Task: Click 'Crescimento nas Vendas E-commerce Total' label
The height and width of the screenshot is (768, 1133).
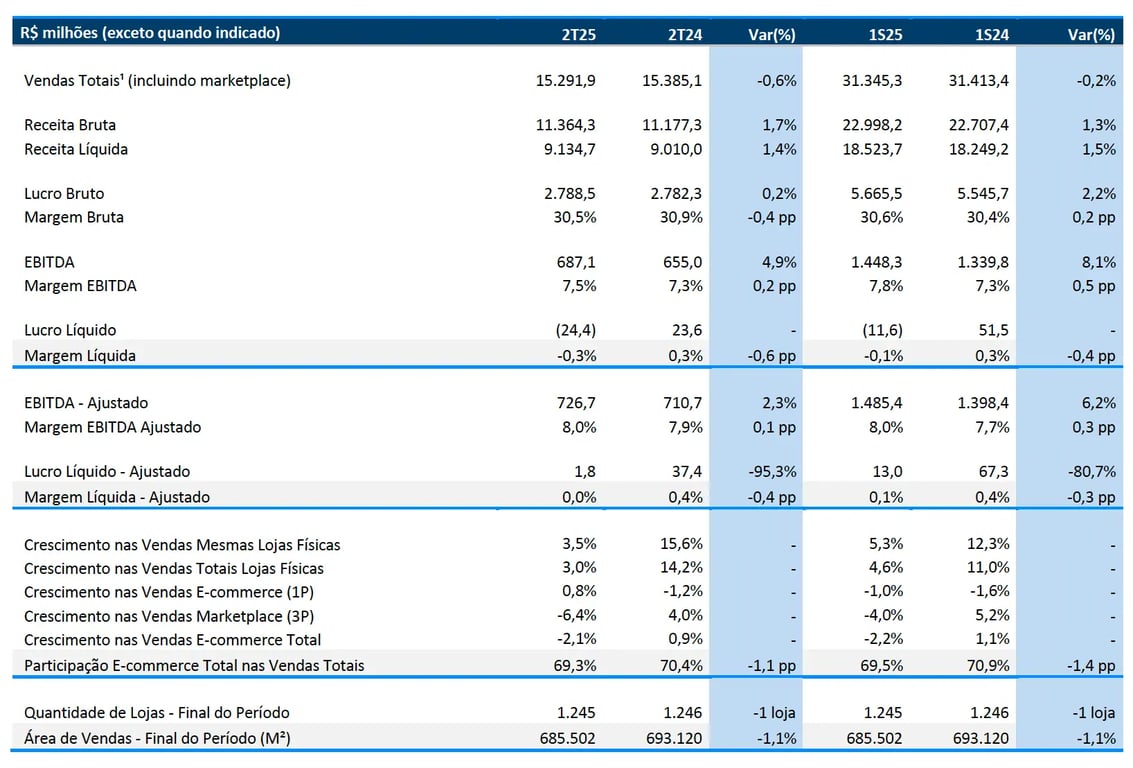Action: [173, 640]
